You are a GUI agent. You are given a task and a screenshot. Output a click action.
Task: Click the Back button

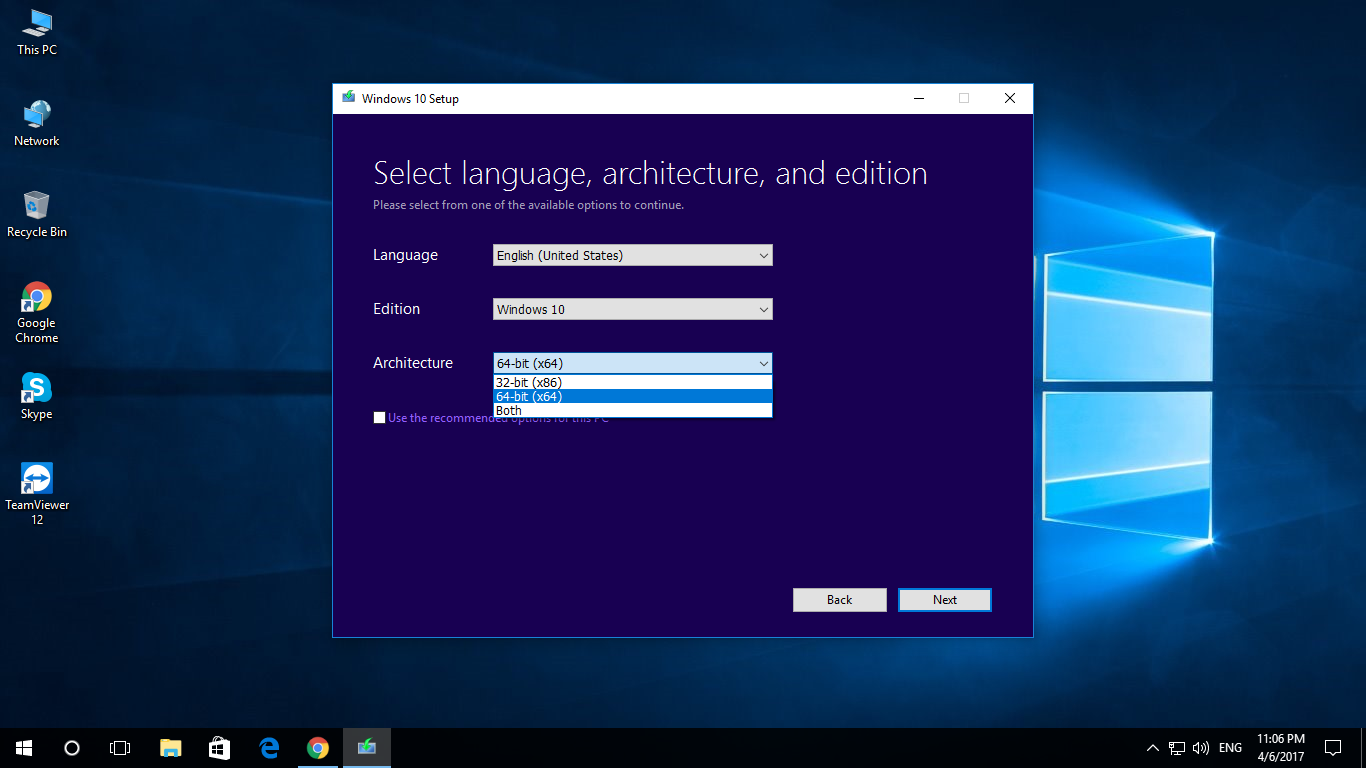(x=840, y=600)
